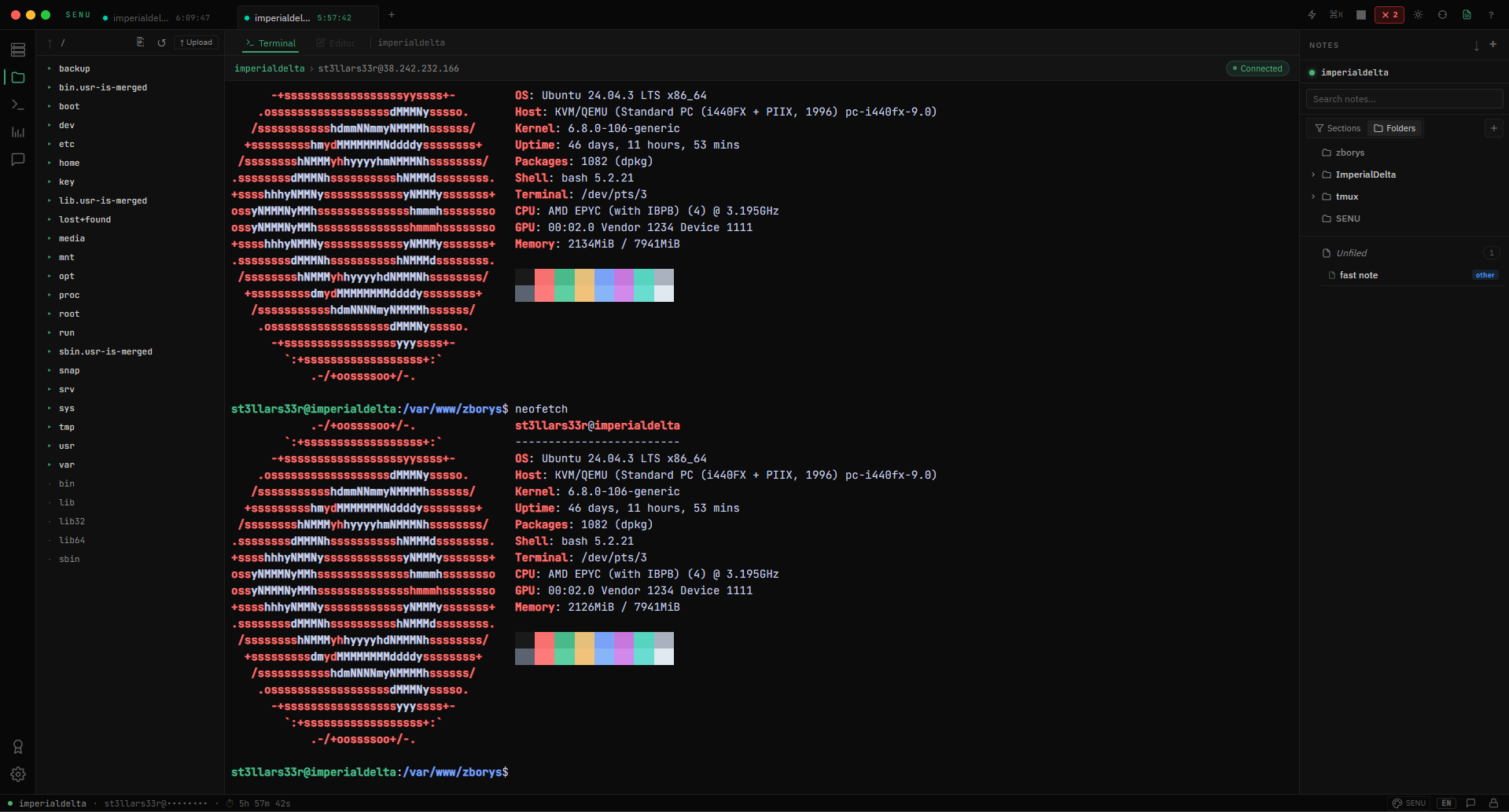Open the red error counter showing 2
Image resolution: width=1509 pixels, height=812 pixels.
coord(1389,15)
